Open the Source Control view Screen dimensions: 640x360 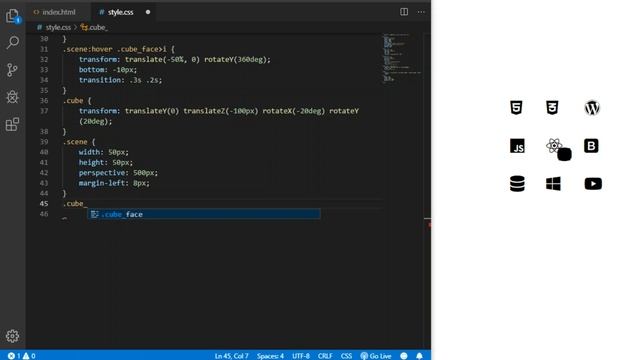click(13, 70)
